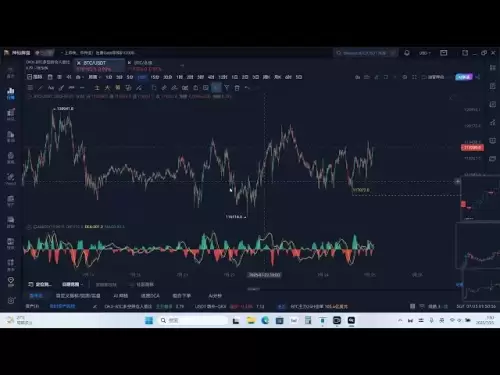Toggle the highlighted active drawing tool button

click(216, 88)
